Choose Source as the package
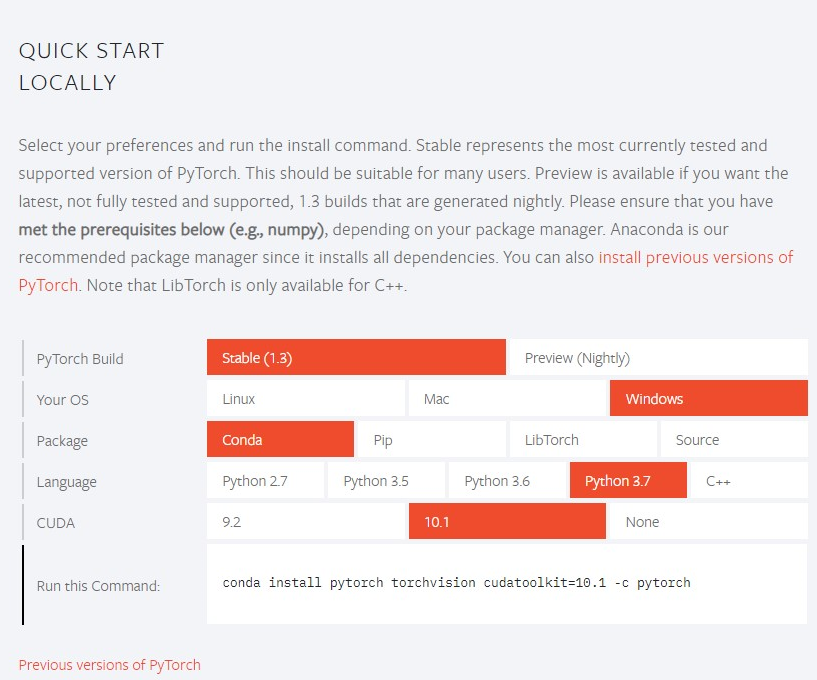 733,440
